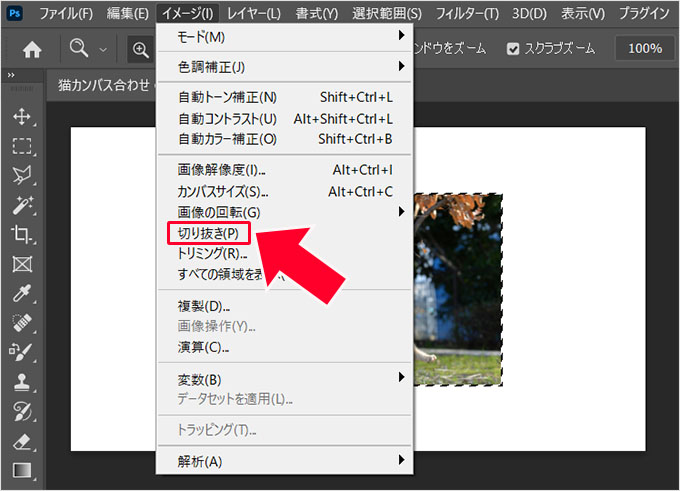The height and width of the screenshot is (491, 680).
Task: Select the History Brush tool
Action: (x=22, y=411)
